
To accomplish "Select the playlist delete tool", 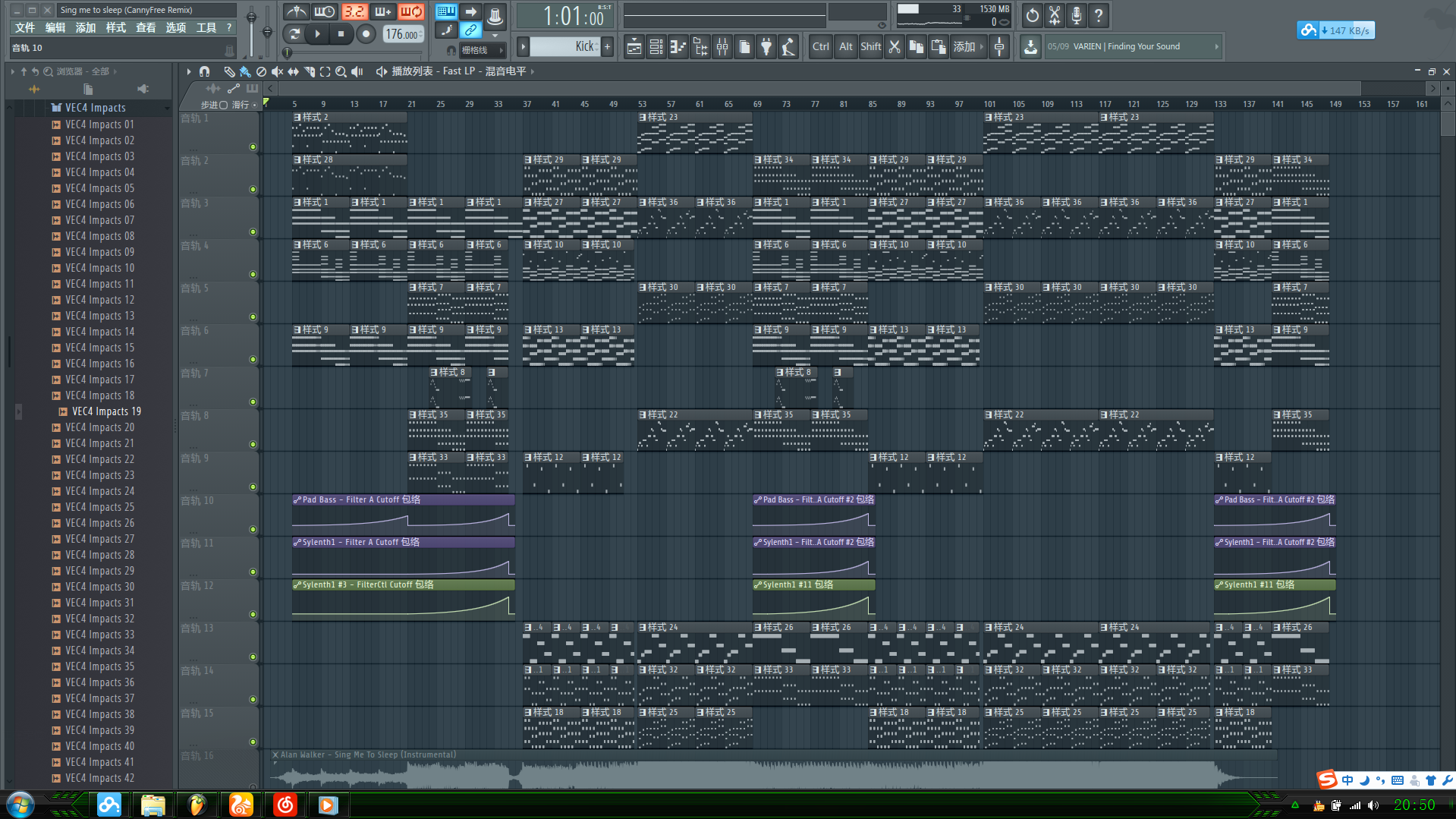I will [x=261, y=71].
